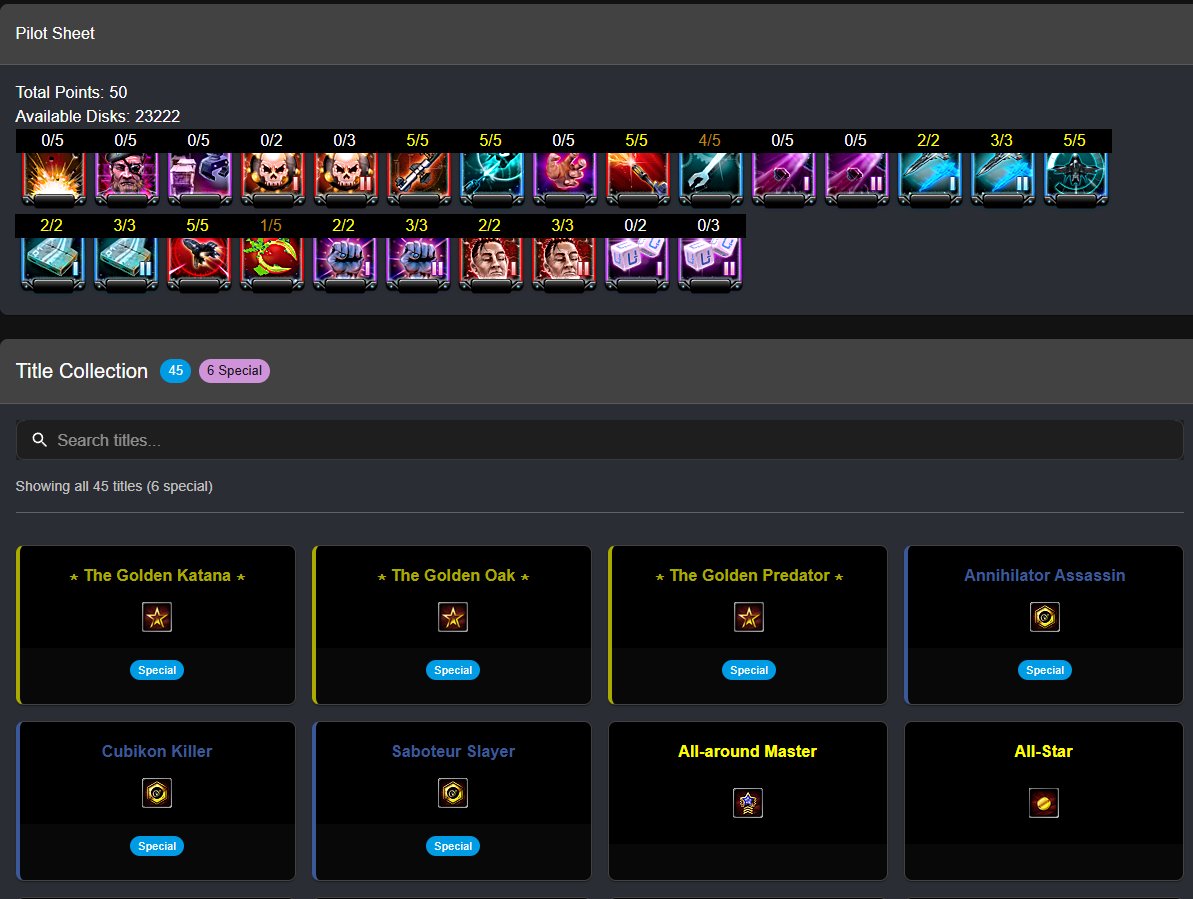Click the radar jet skill icon
This screenshot has height=899, width=1193.
click(1075, 179)
